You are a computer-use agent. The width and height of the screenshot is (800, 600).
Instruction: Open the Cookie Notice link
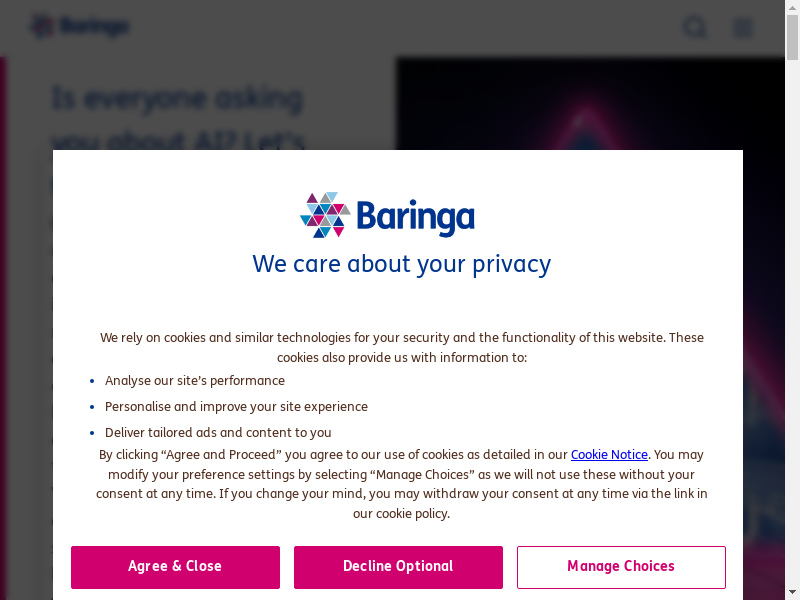(609, 455)
